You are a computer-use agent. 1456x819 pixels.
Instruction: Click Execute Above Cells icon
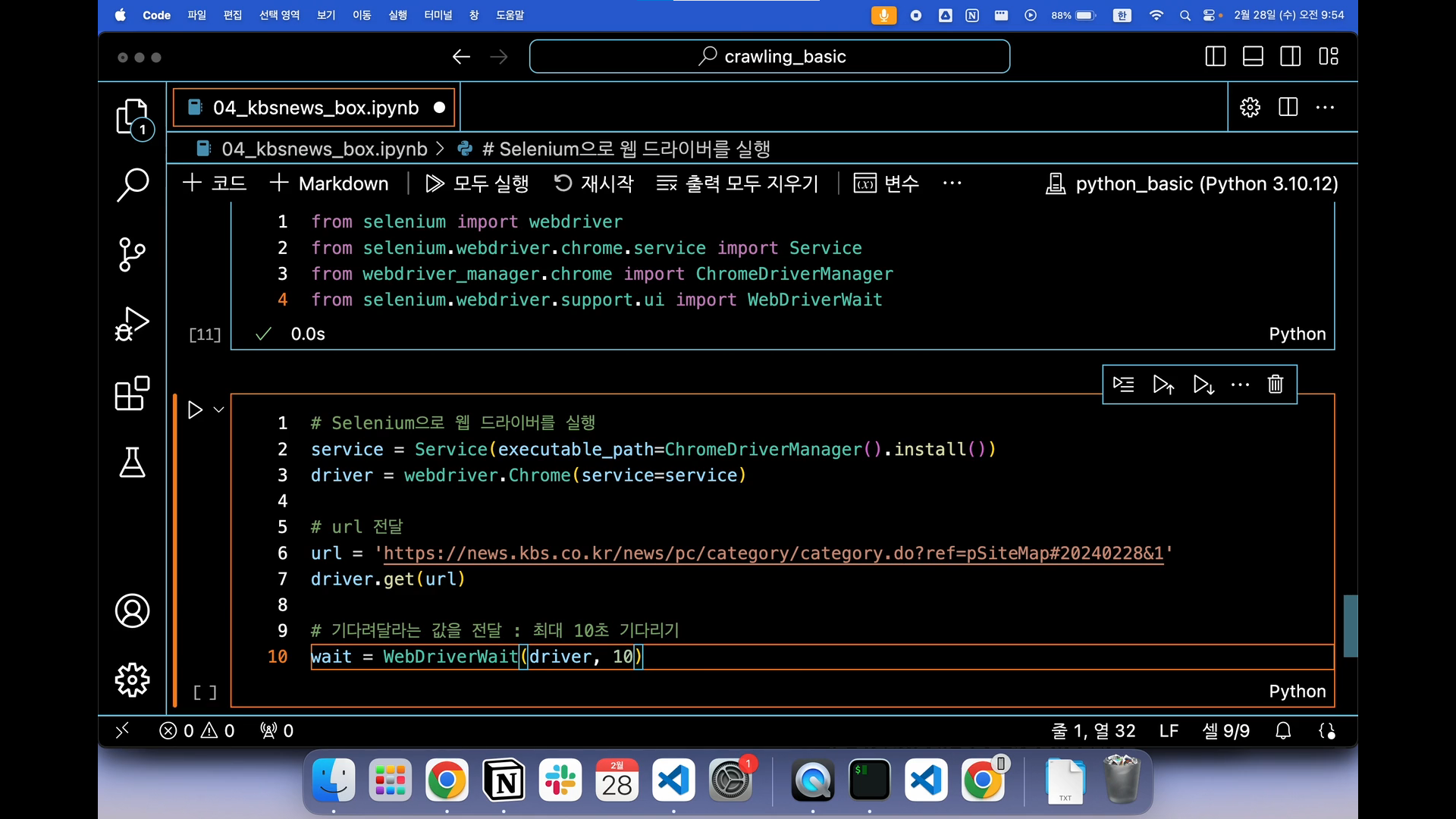(1163, 384)
